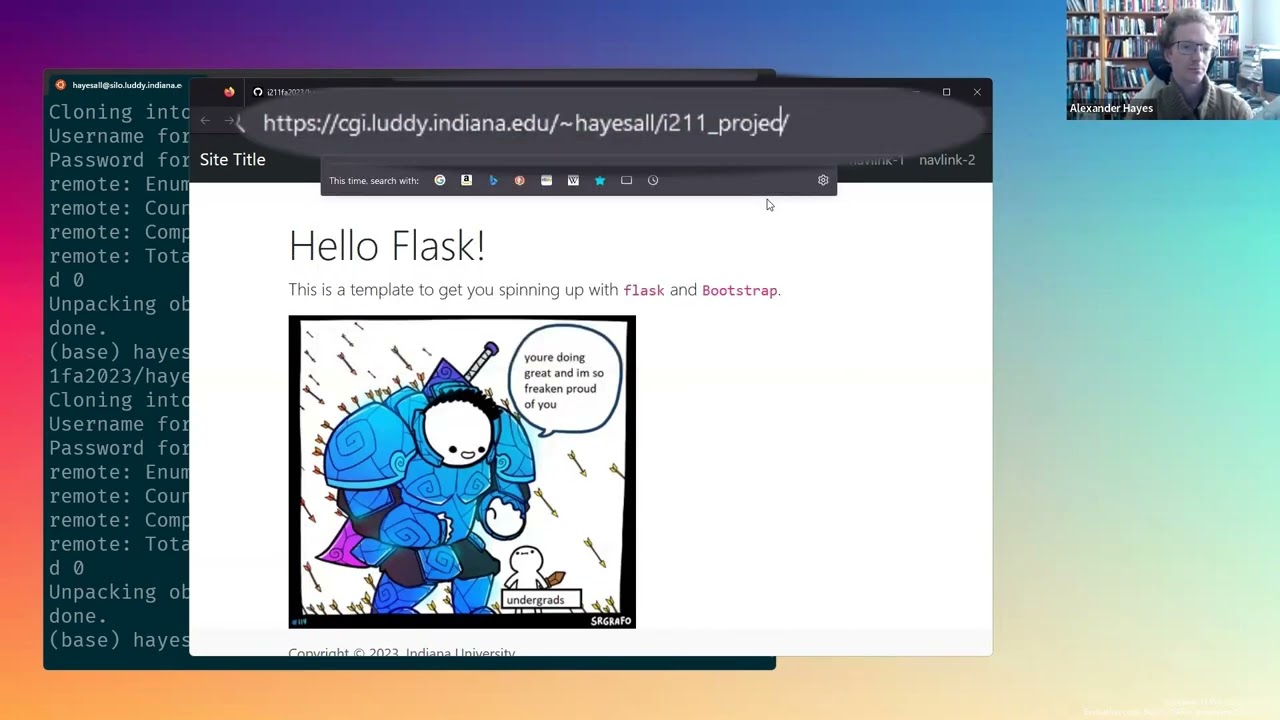Search with DuckDuckGo from the one-off search bar
Image resolution: width=1280 pixels, height=720 pixels.
(519, 180)
